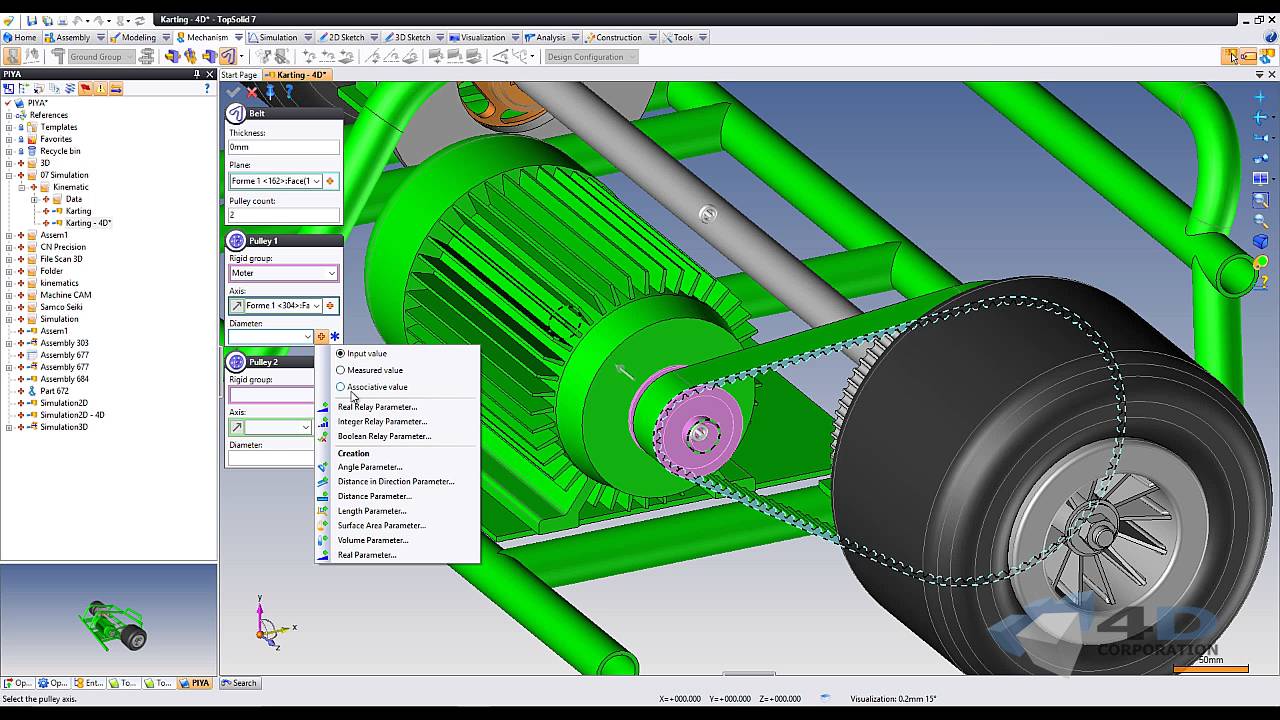Screen dimensions: 1280x720
Task: Click the Search button at bottom
Action: [240, 683]
